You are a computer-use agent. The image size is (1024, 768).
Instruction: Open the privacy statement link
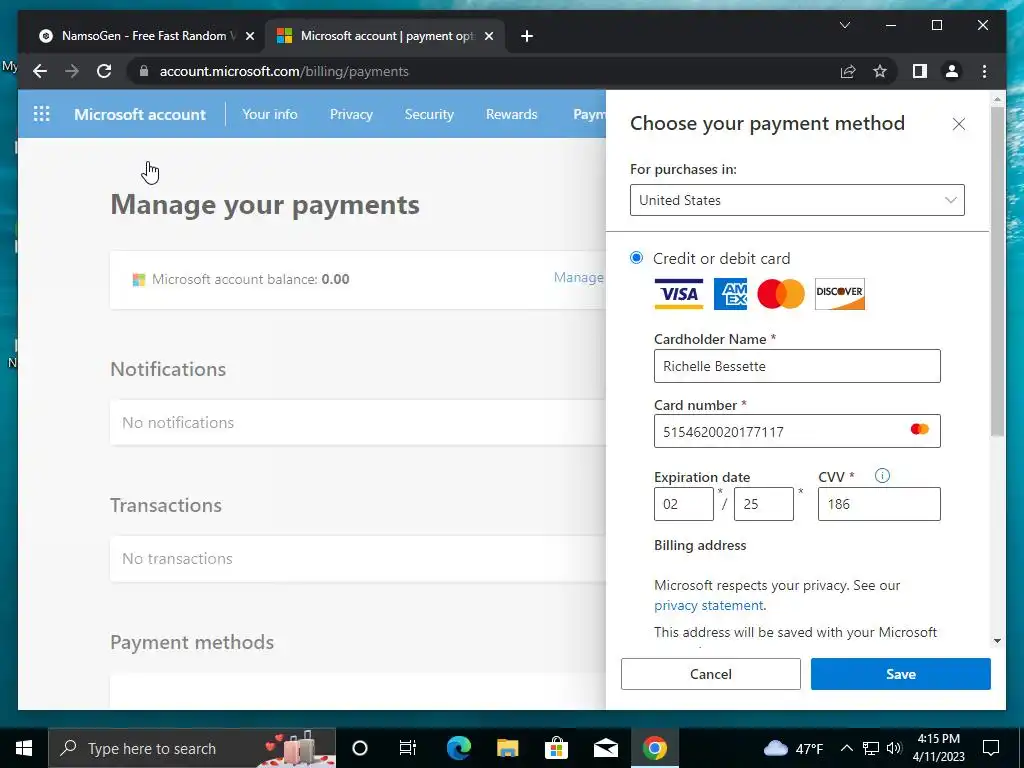(709, 605)
